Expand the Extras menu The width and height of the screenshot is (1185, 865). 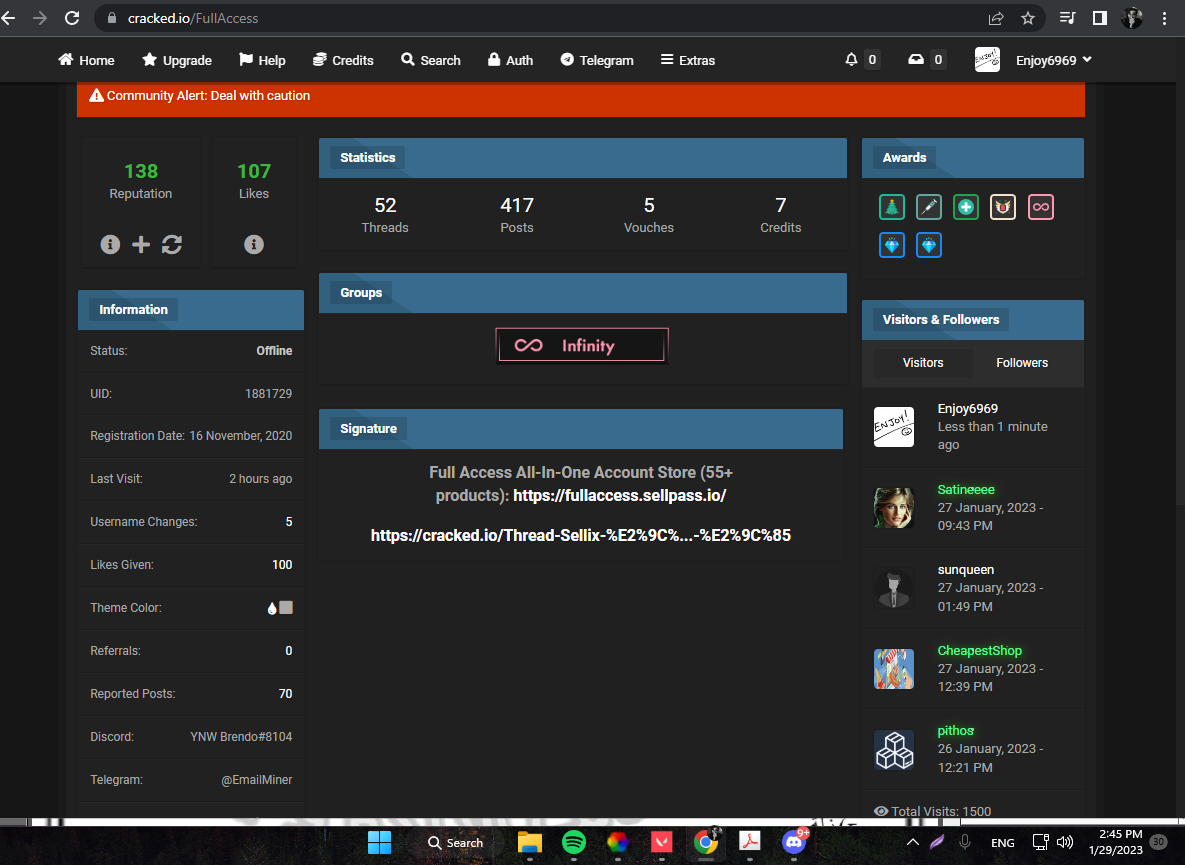tap(688, 60)
